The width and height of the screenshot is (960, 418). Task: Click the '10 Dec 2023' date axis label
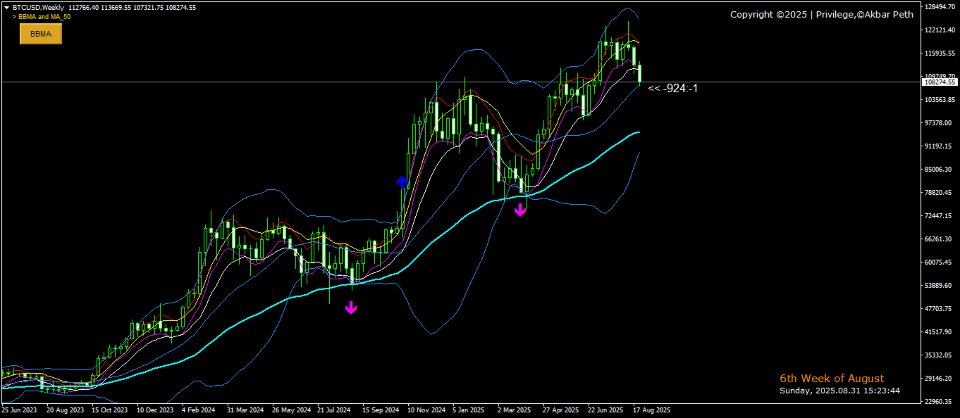[x=154, y=409]
